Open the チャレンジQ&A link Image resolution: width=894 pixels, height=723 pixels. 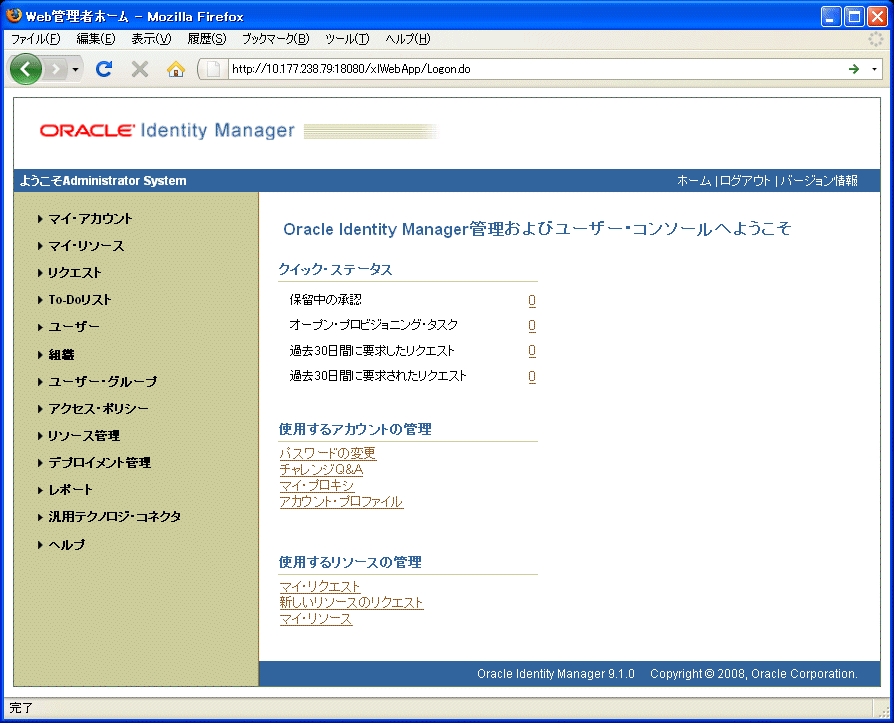point(321,469)
